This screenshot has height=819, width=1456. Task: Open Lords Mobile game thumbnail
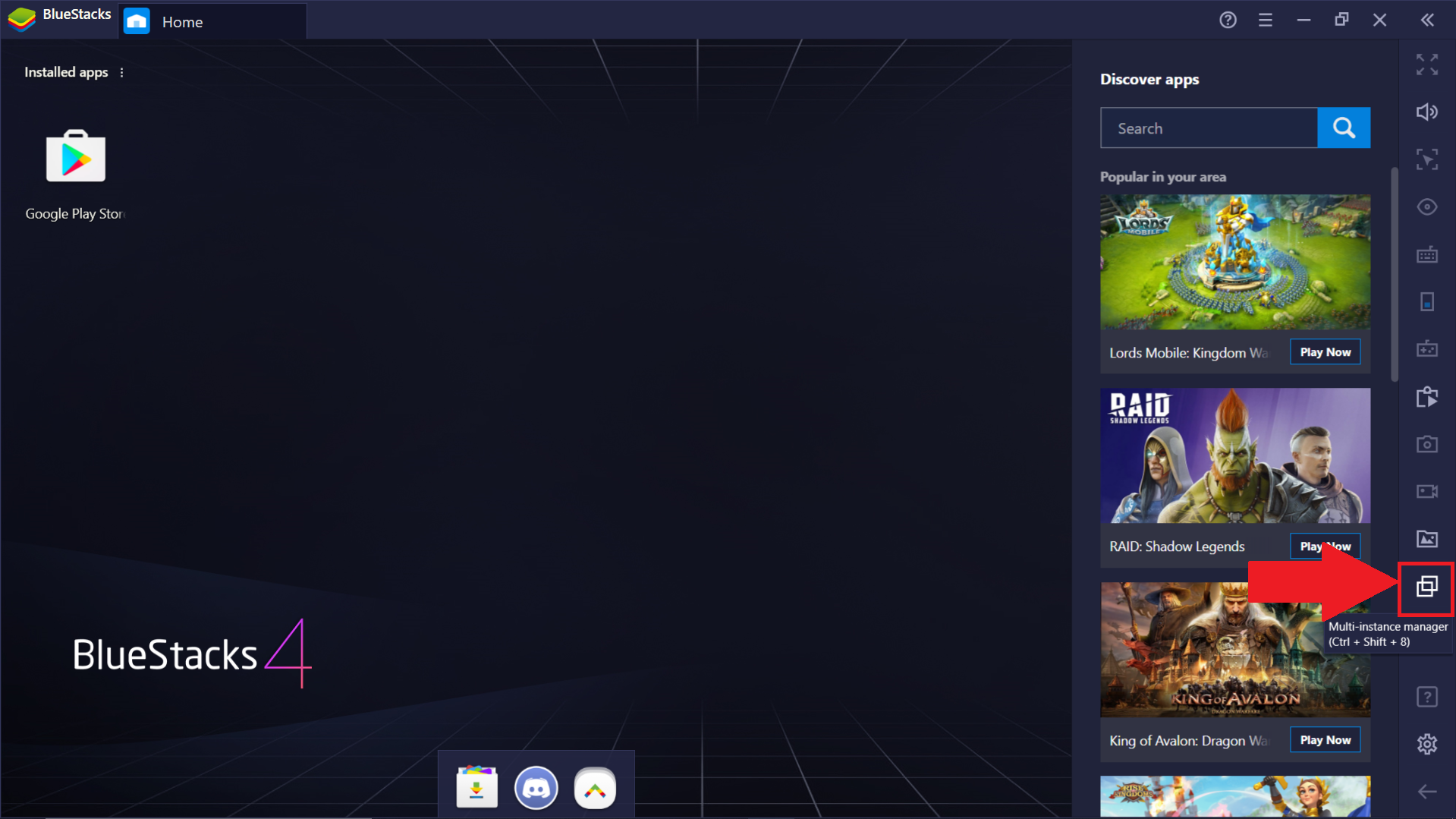[1235, 262]
